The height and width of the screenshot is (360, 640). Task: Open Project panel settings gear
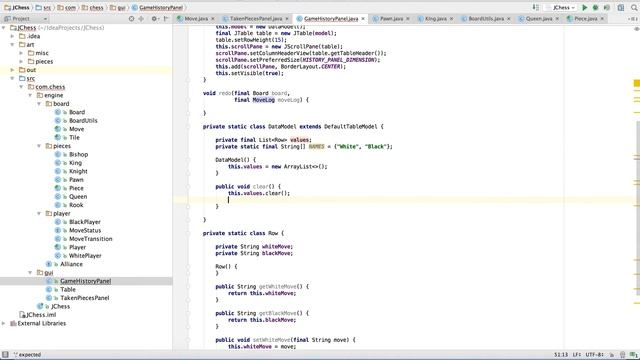point(154,19)
